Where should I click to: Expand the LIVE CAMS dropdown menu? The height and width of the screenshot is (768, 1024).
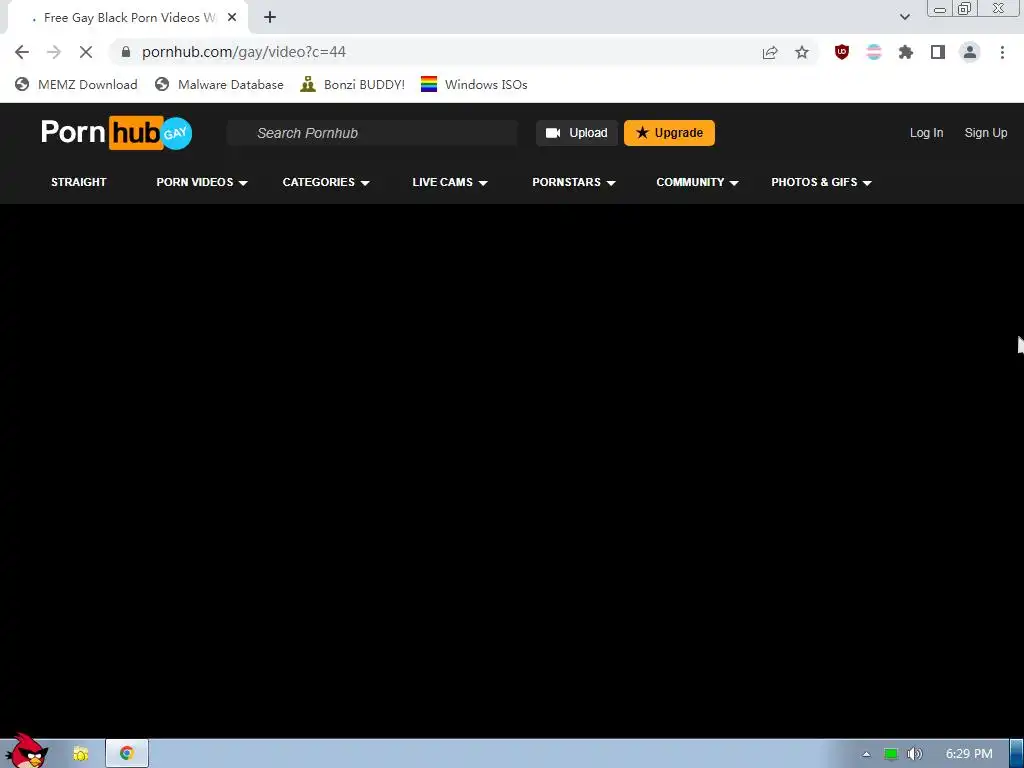pyautogui.click(x=450, y=182)
